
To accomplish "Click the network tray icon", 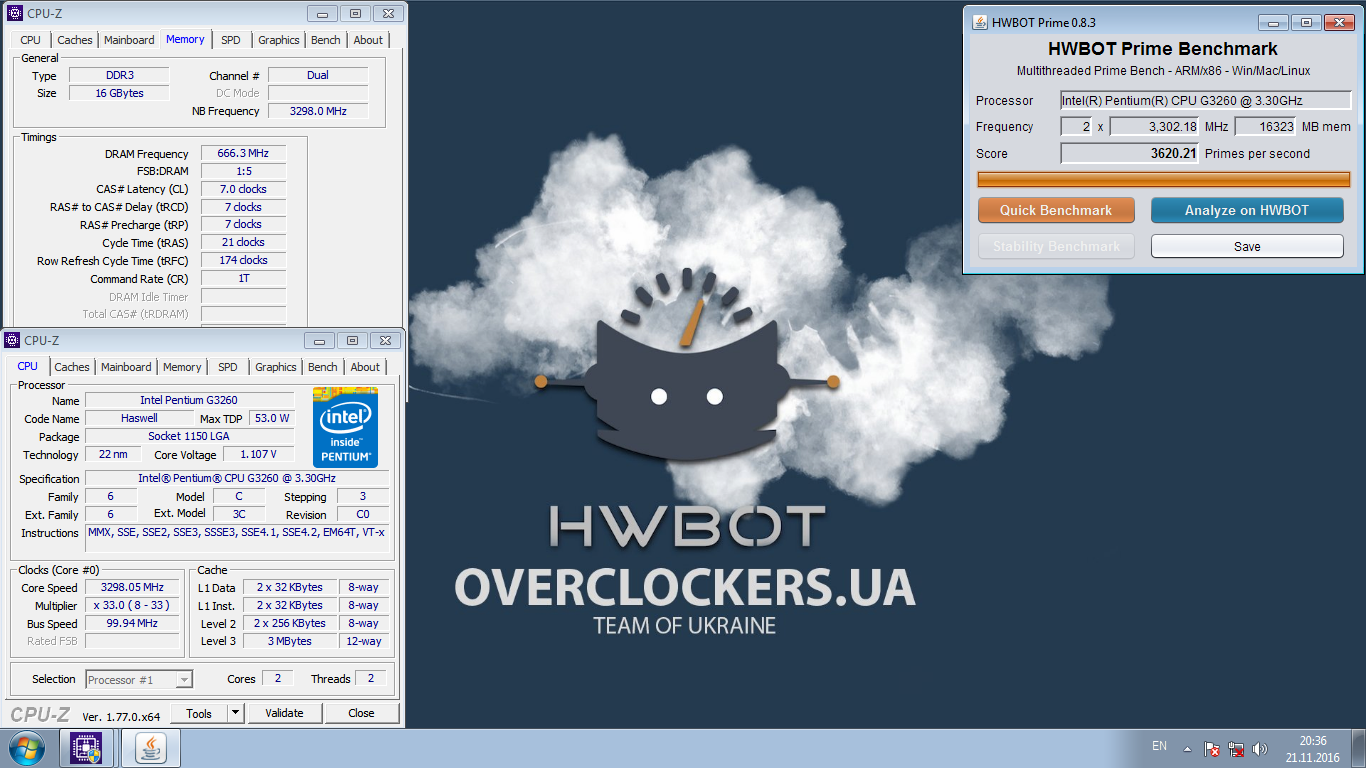I will point(1236,748).
